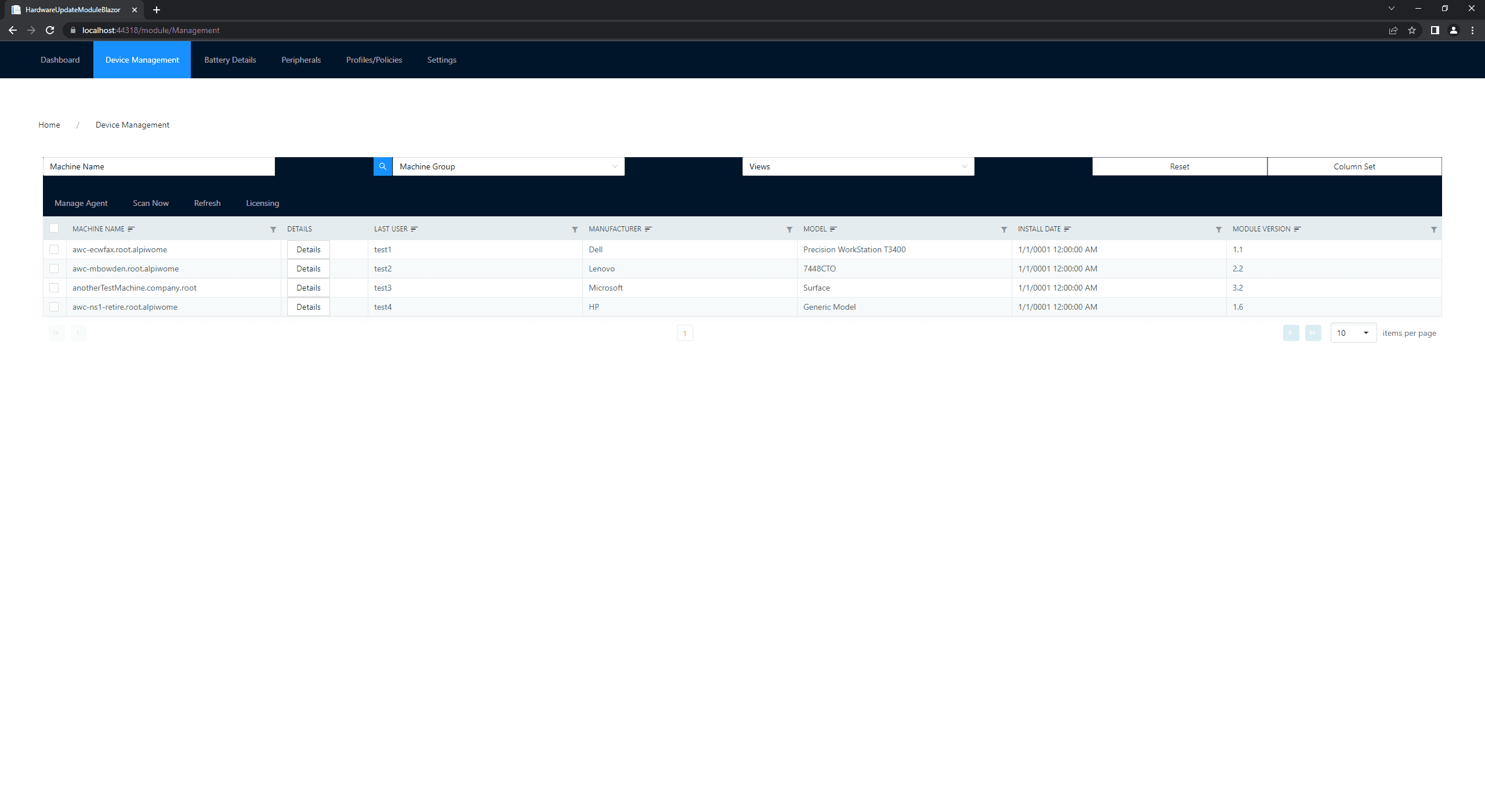The height and width of the screenshot is (812, 1485).
Task: Open browser side panel icon
Action: pos(1435,30)
